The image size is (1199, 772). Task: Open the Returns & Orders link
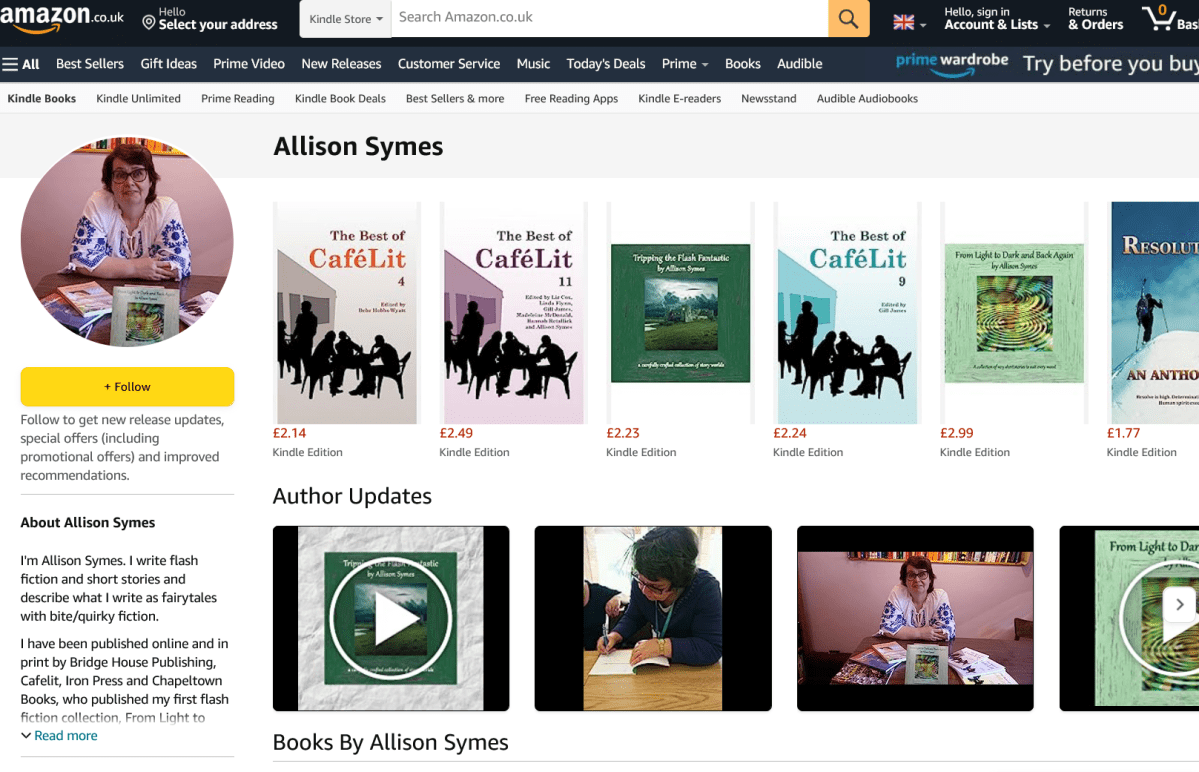tap(1095, 19)
